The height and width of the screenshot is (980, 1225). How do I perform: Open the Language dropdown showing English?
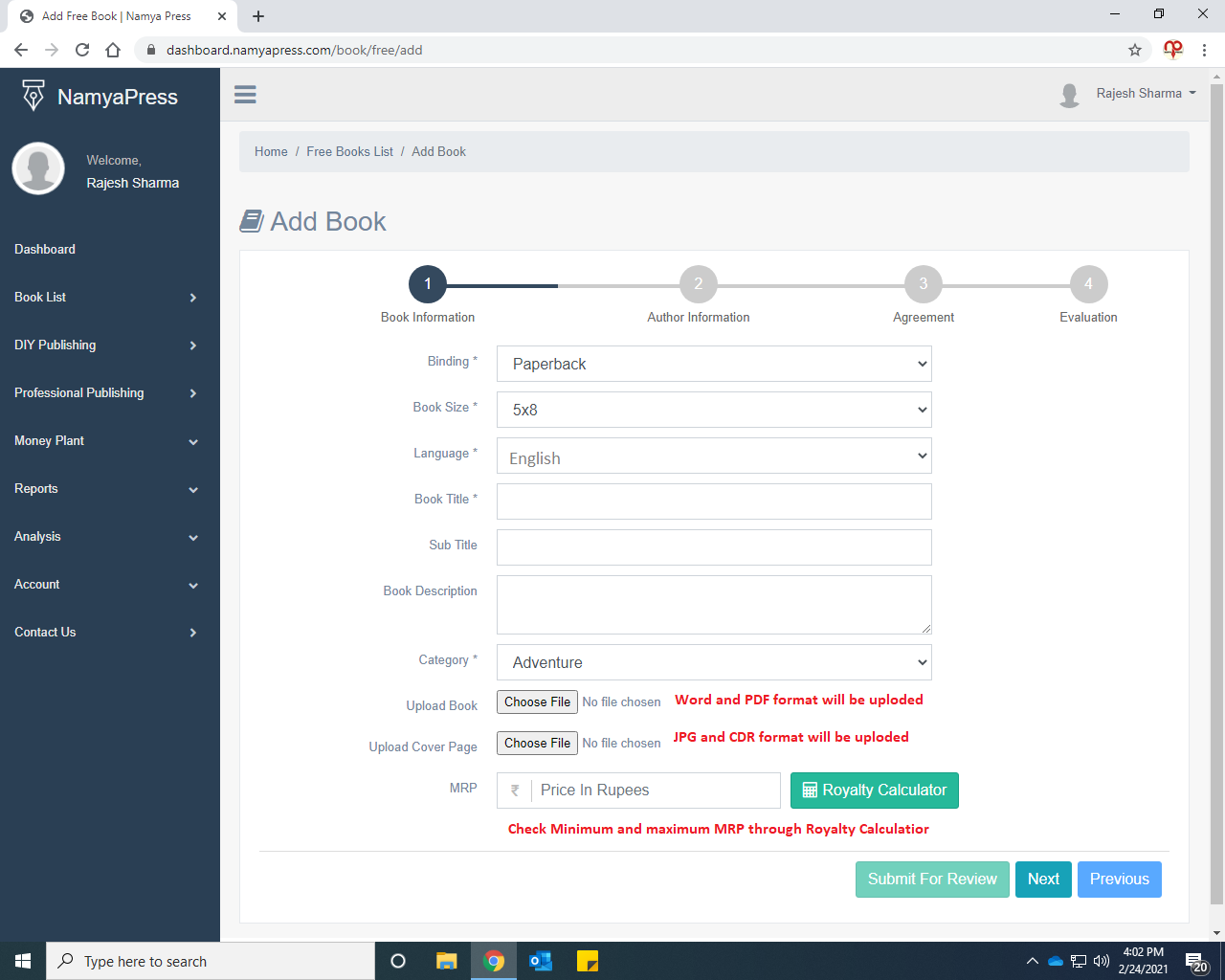[x=714, y=456]
